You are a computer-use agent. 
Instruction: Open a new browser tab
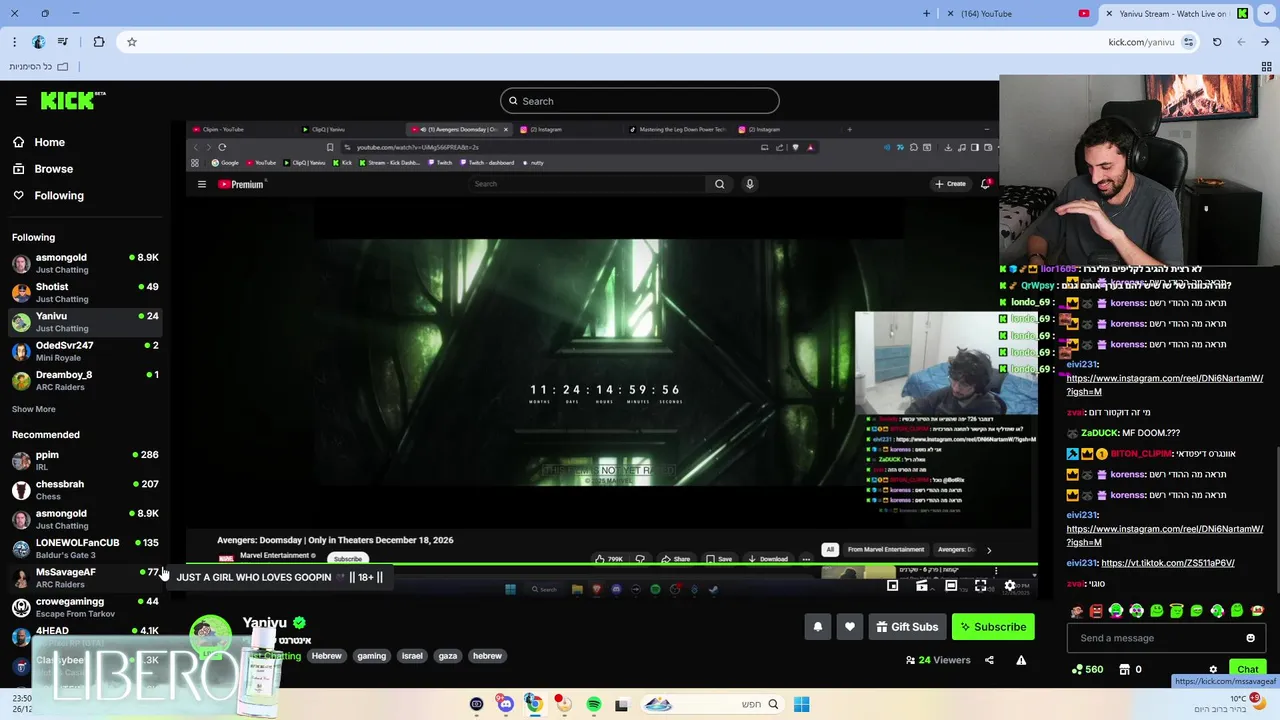[926, 14]
